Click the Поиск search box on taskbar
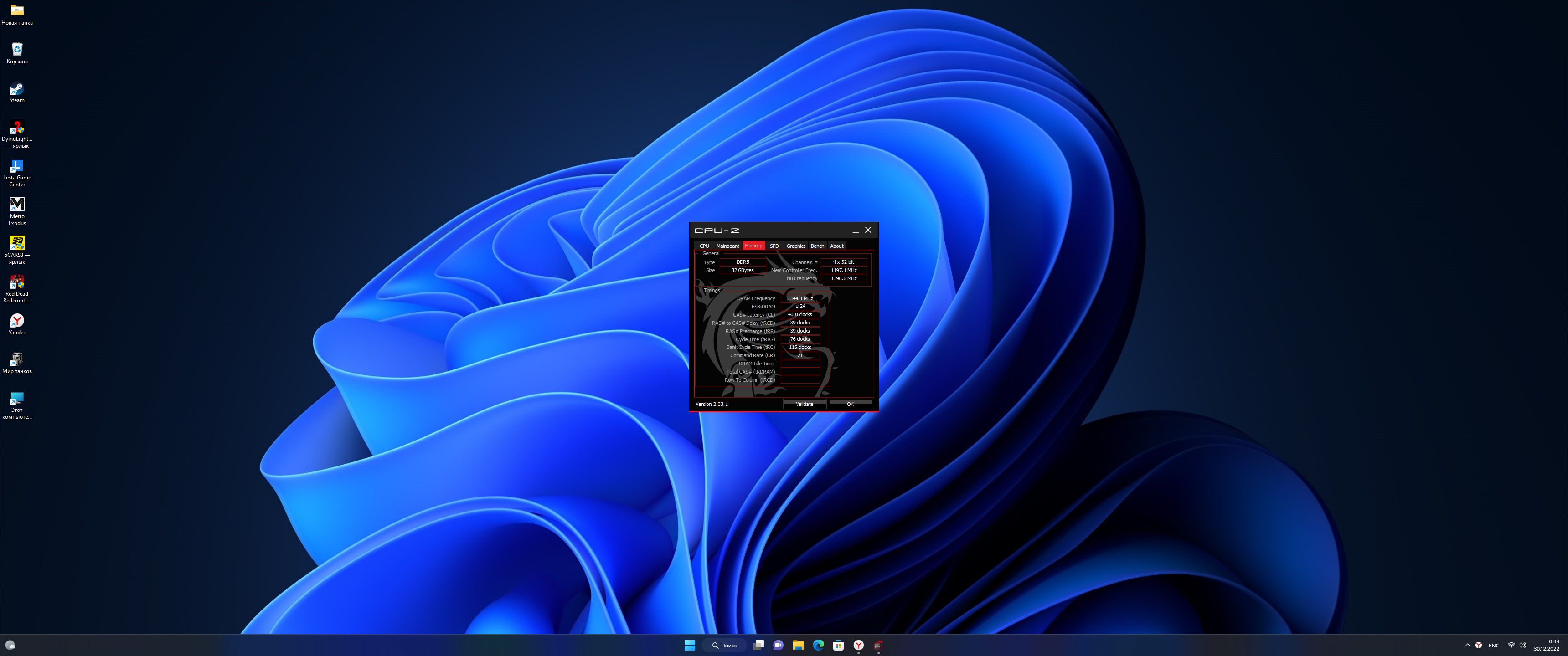Screen dimensions: 1568x656 [725, 645]
